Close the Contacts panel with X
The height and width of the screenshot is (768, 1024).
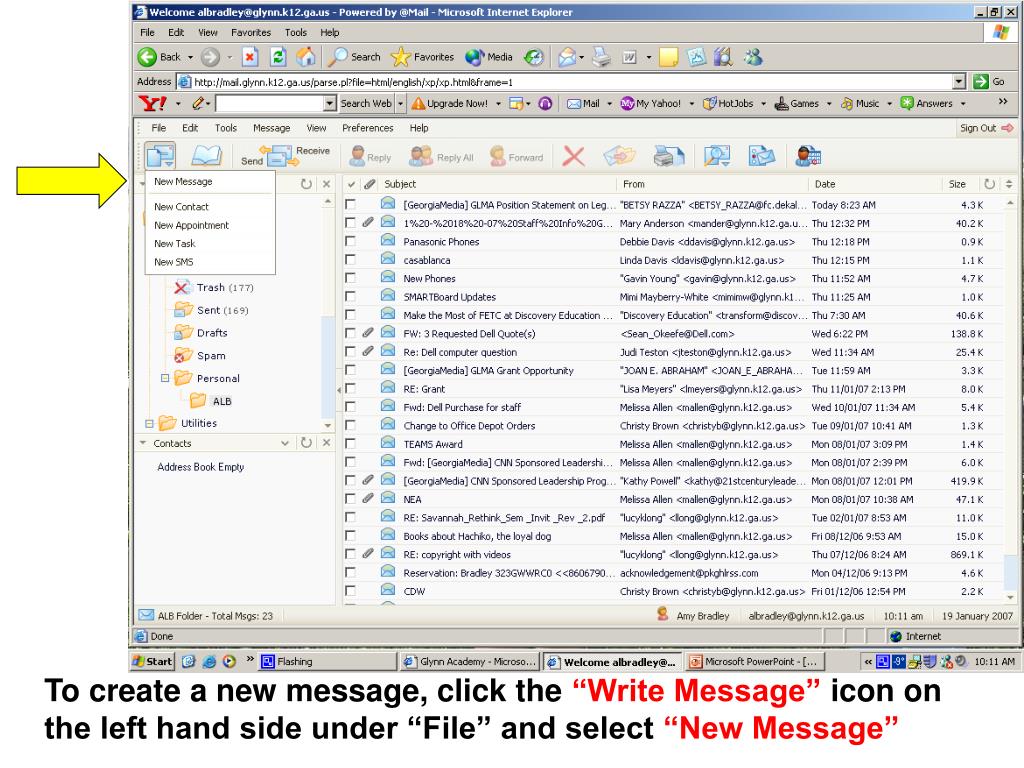point(327,443)
